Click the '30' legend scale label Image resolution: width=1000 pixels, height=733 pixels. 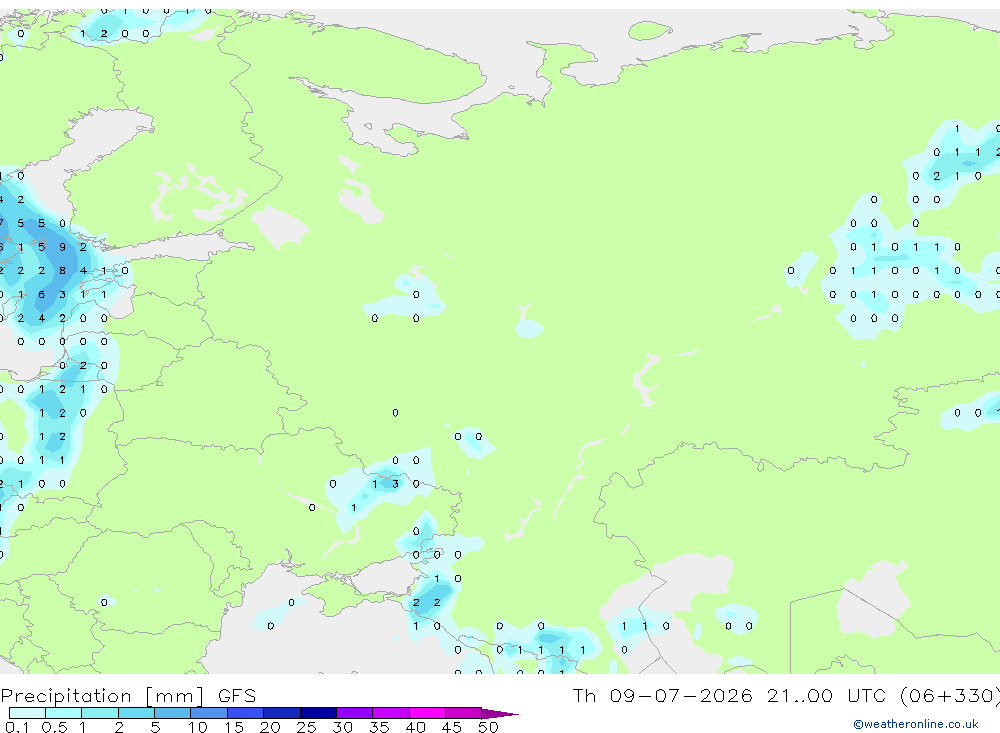click(342, 727)
